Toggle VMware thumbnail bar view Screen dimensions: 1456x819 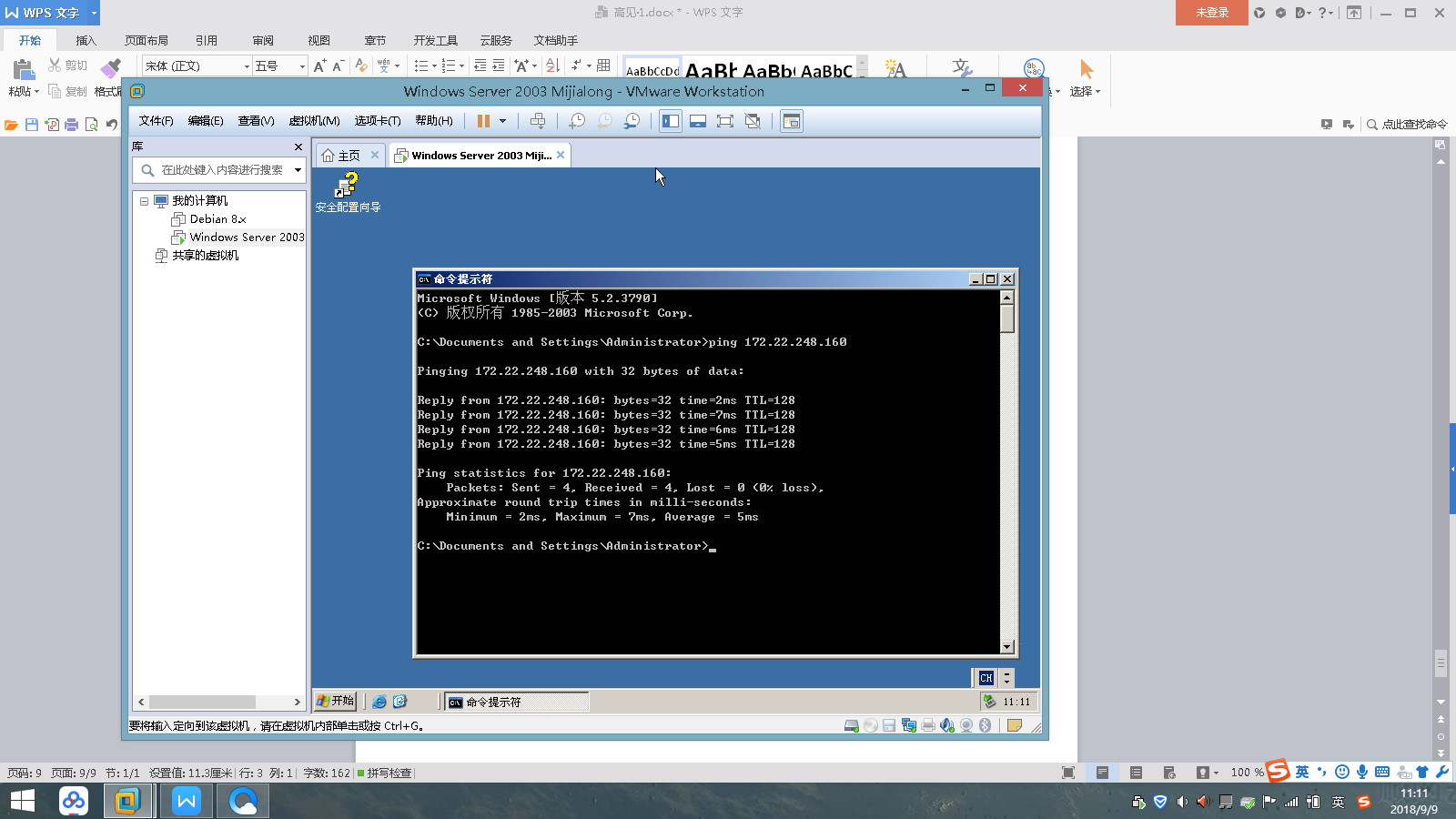coord(698,121)
